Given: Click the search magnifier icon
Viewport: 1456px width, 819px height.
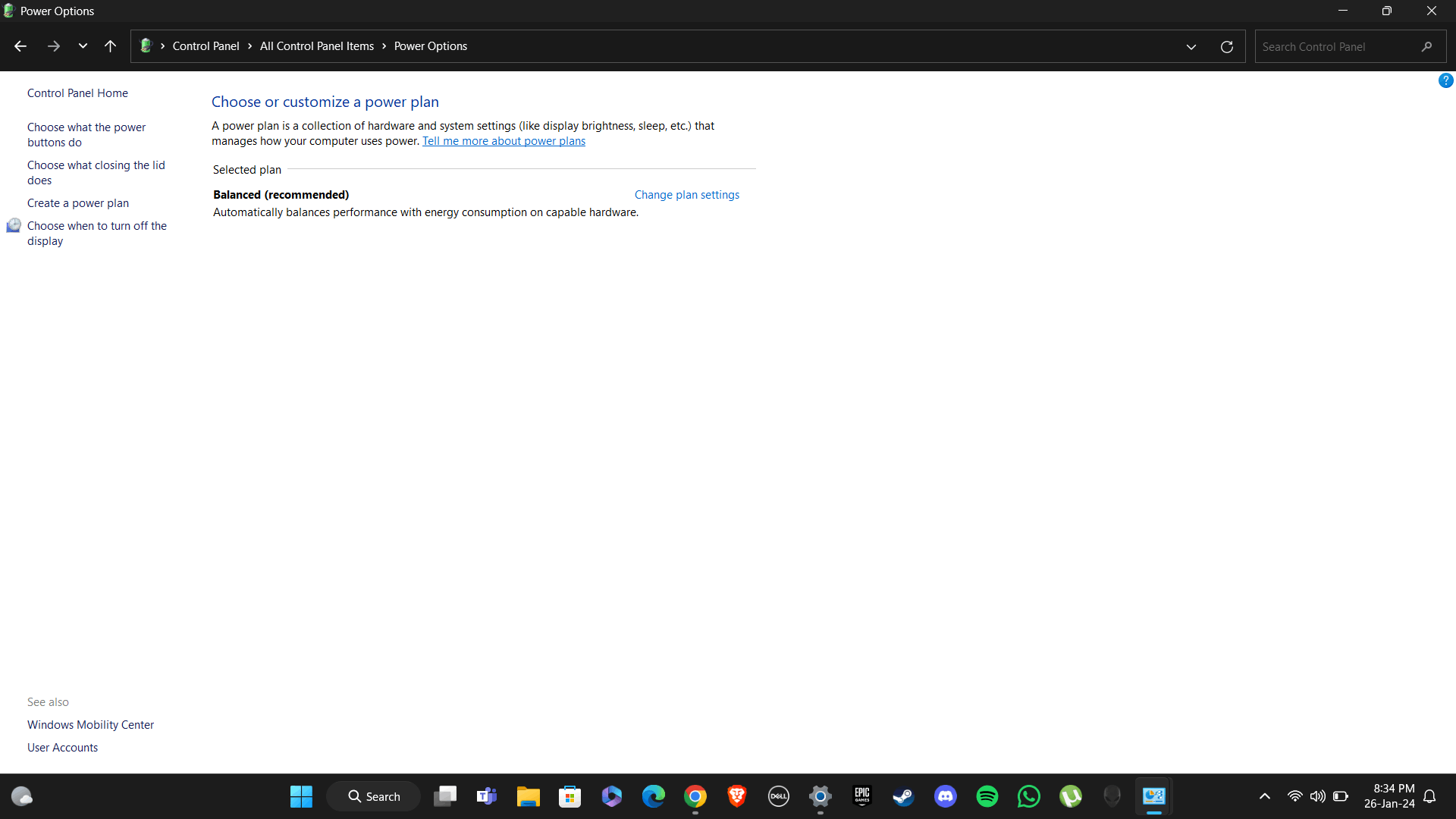Looking at the screenshot, I should pyautogui.click(x=1426, y=46).
